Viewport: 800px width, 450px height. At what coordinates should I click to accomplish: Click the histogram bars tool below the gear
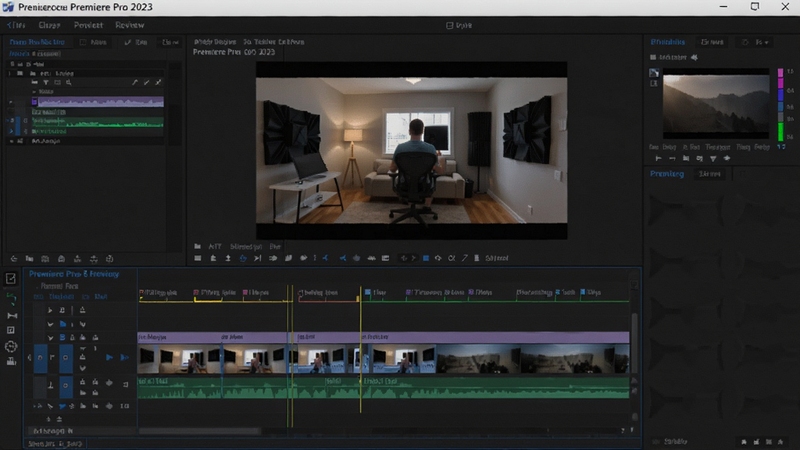pos(11,362)
